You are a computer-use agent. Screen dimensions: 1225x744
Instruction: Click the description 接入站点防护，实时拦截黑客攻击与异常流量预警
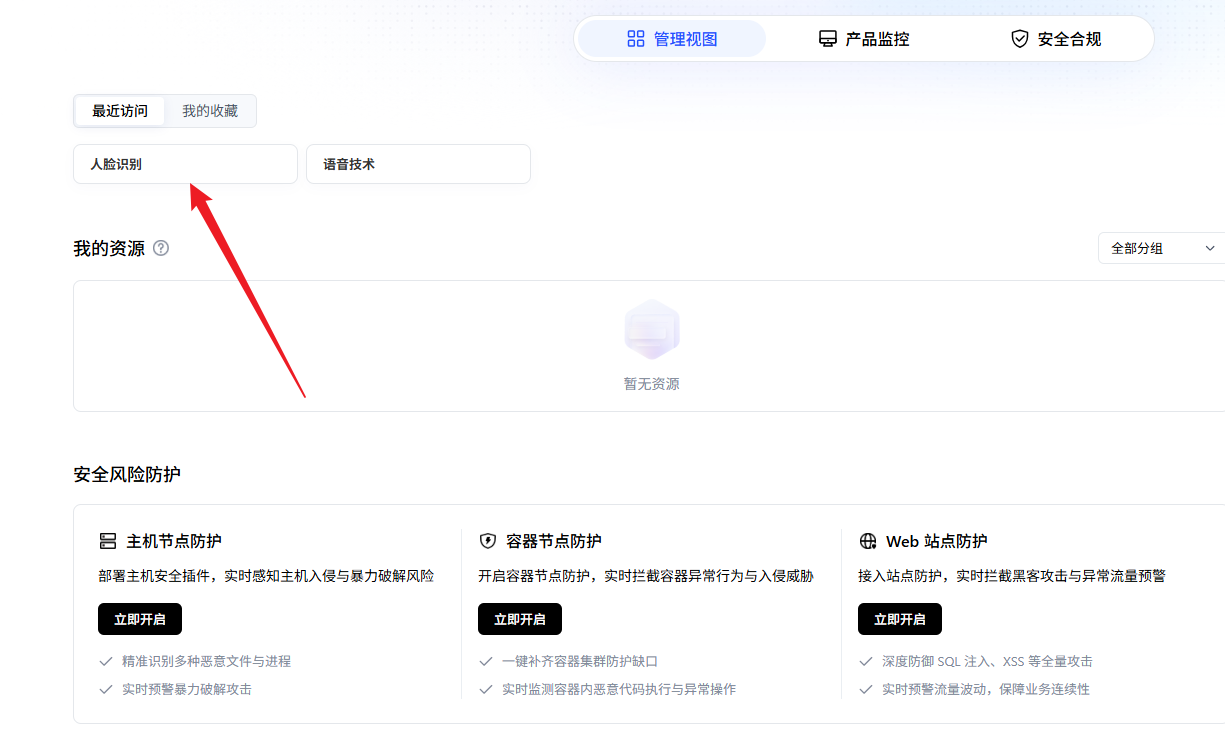(x=1012, y=576)
